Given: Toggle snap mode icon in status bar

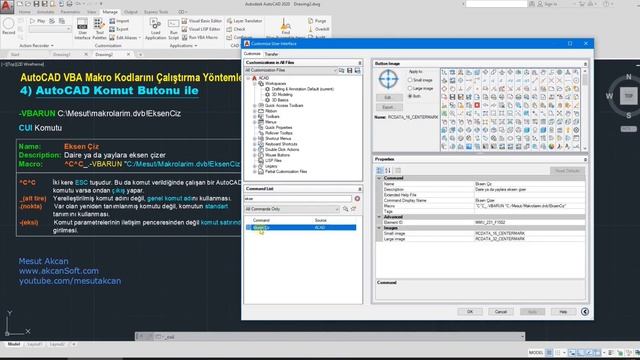Looking at the screenshot, I should [558, 352].
